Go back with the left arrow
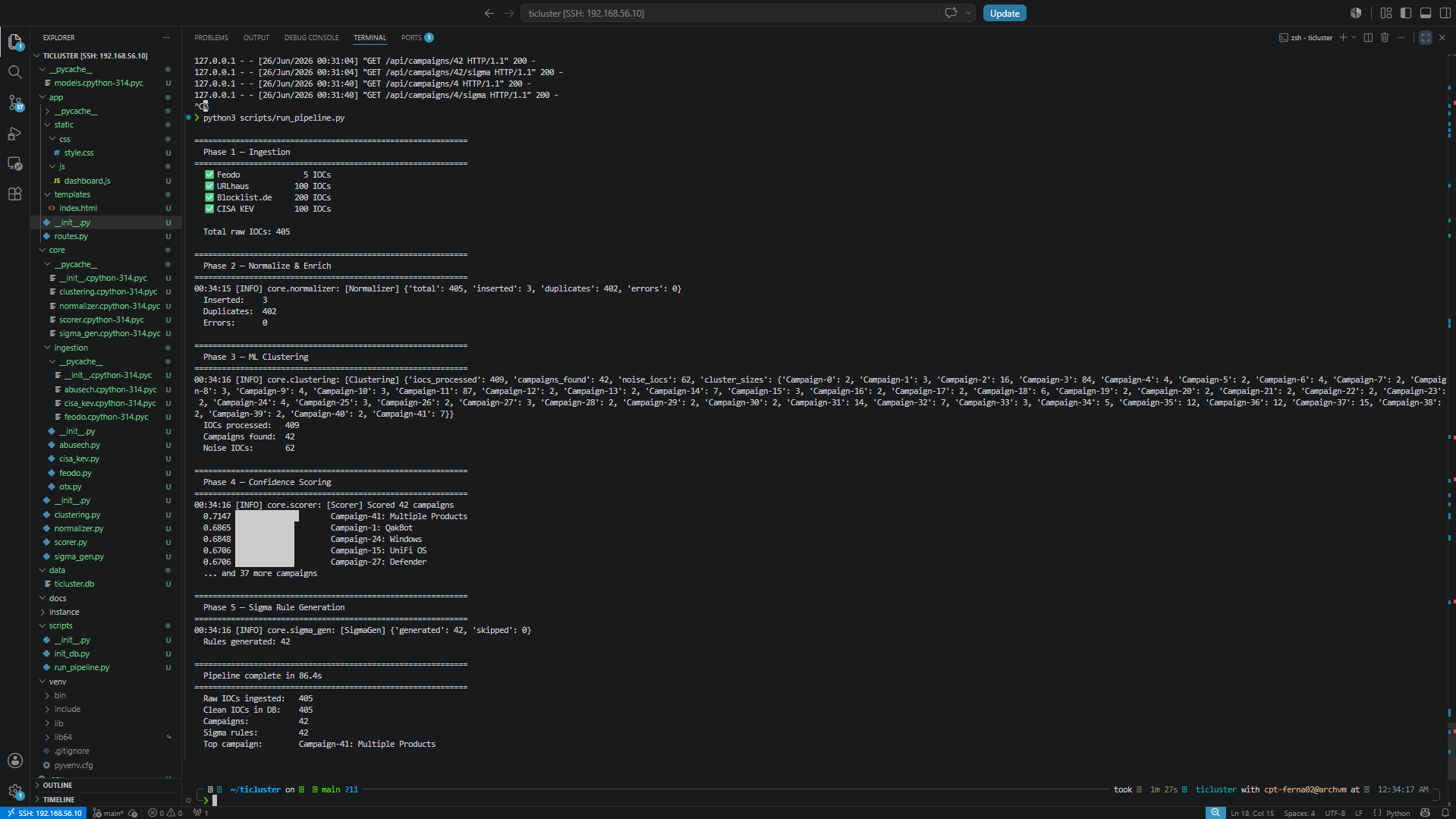Screen dimensions: 1456x819 489,13
